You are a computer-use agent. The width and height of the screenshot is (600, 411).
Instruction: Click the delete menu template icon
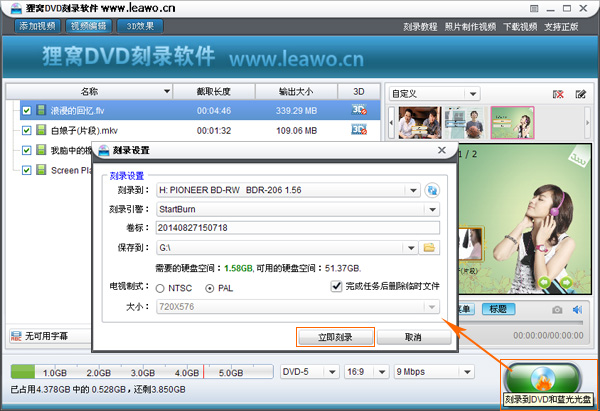[x=558, y=94]
